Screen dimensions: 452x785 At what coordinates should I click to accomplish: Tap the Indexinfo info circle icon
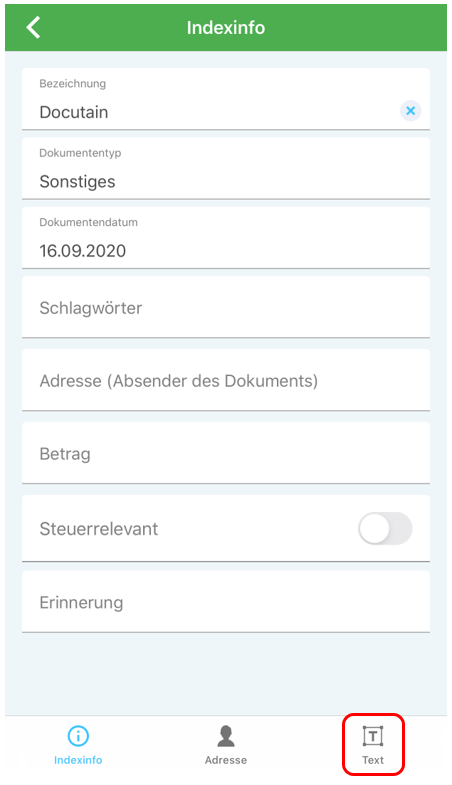78,736
